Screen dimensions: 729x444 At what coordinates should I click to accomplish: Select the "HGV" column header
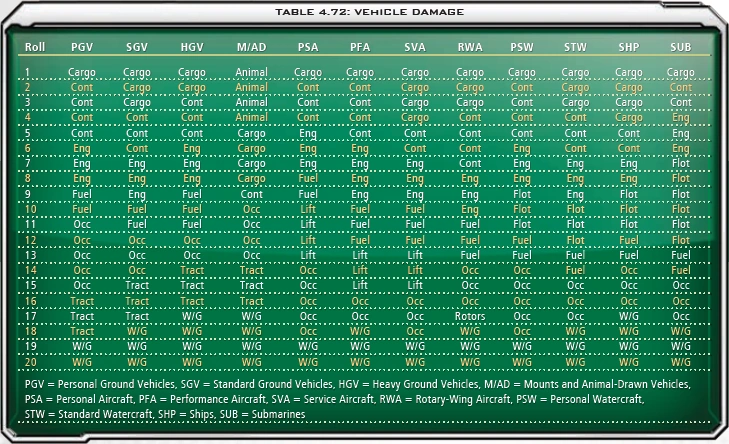click(x=192, y=47)
